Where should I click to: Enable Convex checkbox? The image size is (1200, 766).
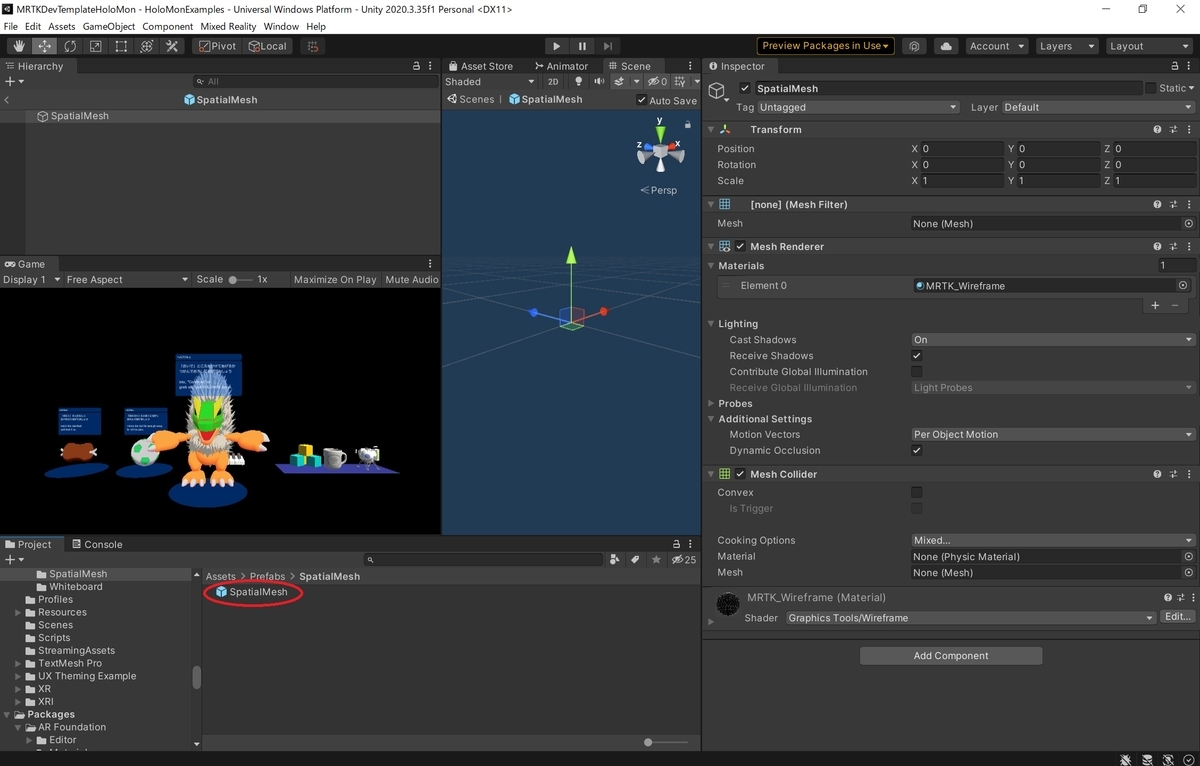point(917,493)
